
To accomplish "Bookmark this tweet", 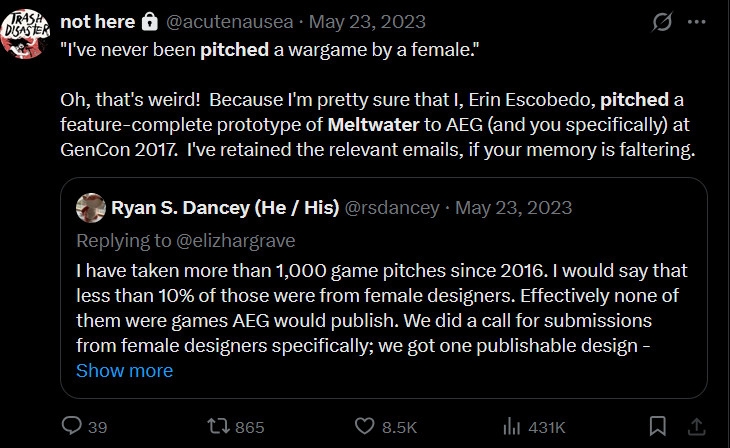I will [658, 426].
